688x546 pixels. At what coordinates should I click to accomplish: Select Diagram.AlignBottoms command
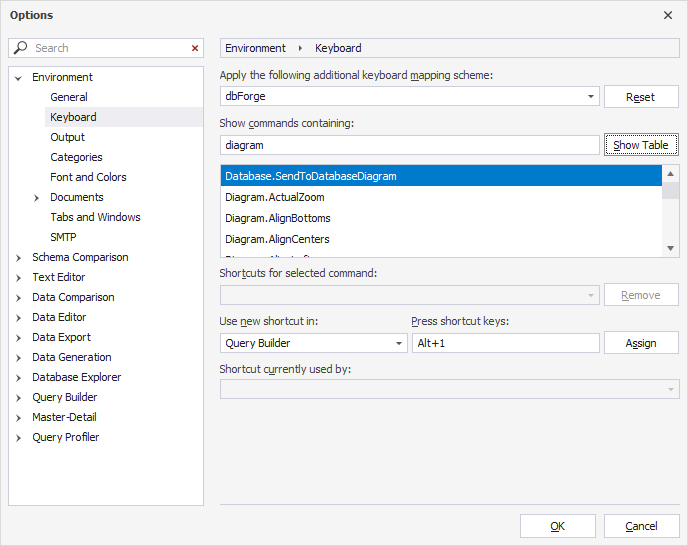[x=441, y=218]
